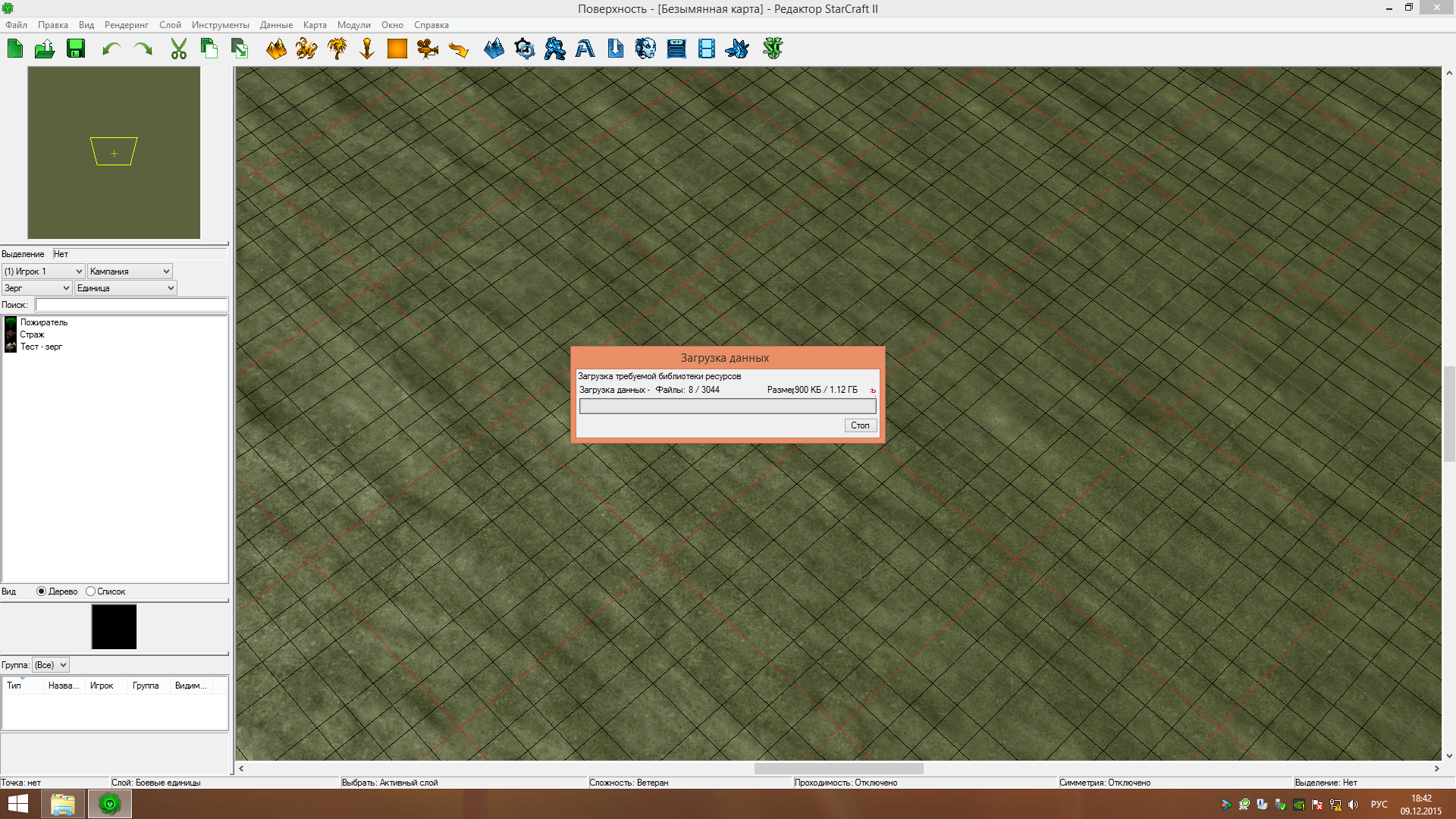The height and width of the screenshot is (819, 1456).
Task: Save the map with floppy icon
Action: tap(76, 49)
